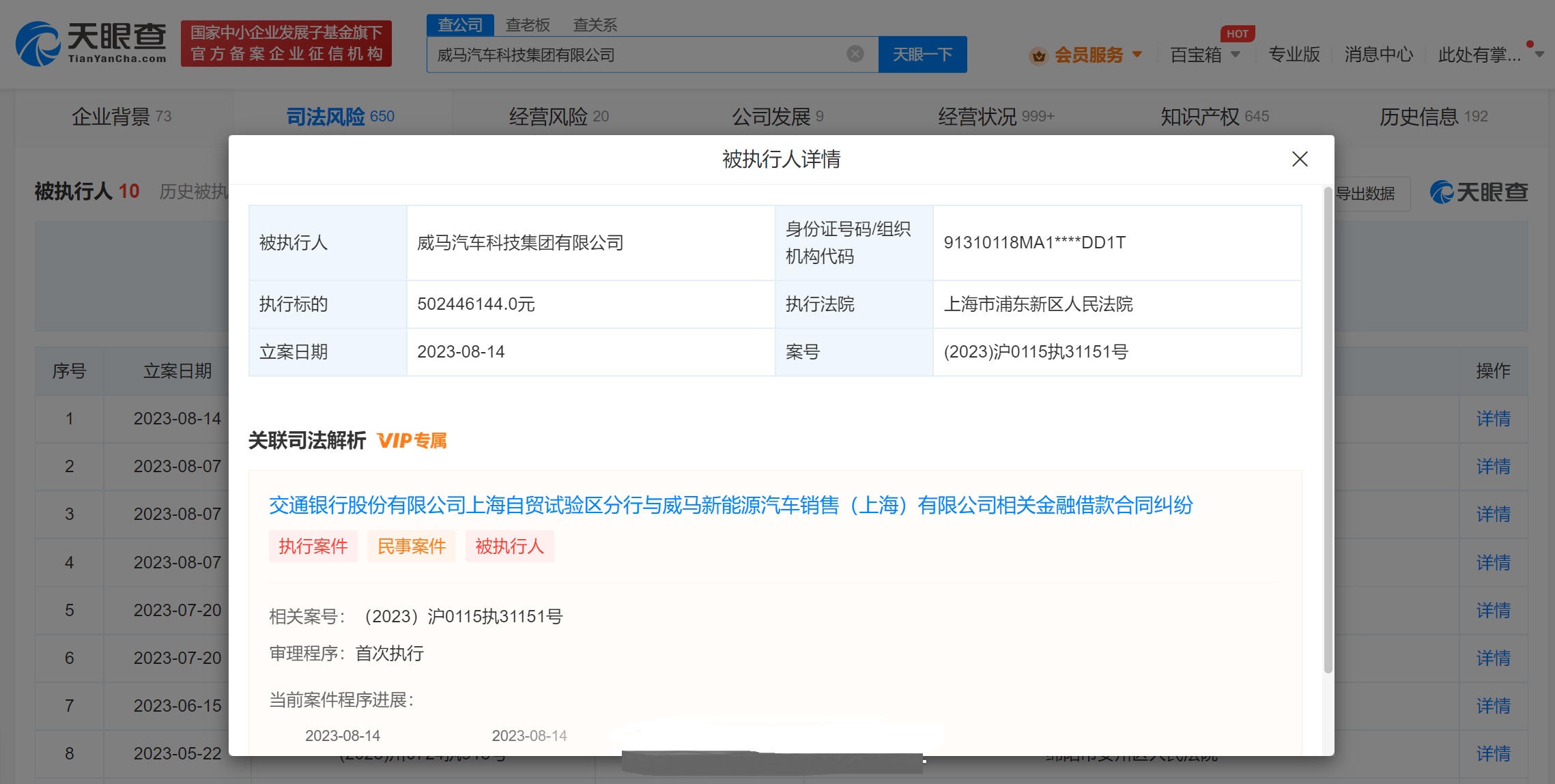
Task: Close the 被执行人详情 dialog
Action: pyautogui.click(x=1300, y=159)
